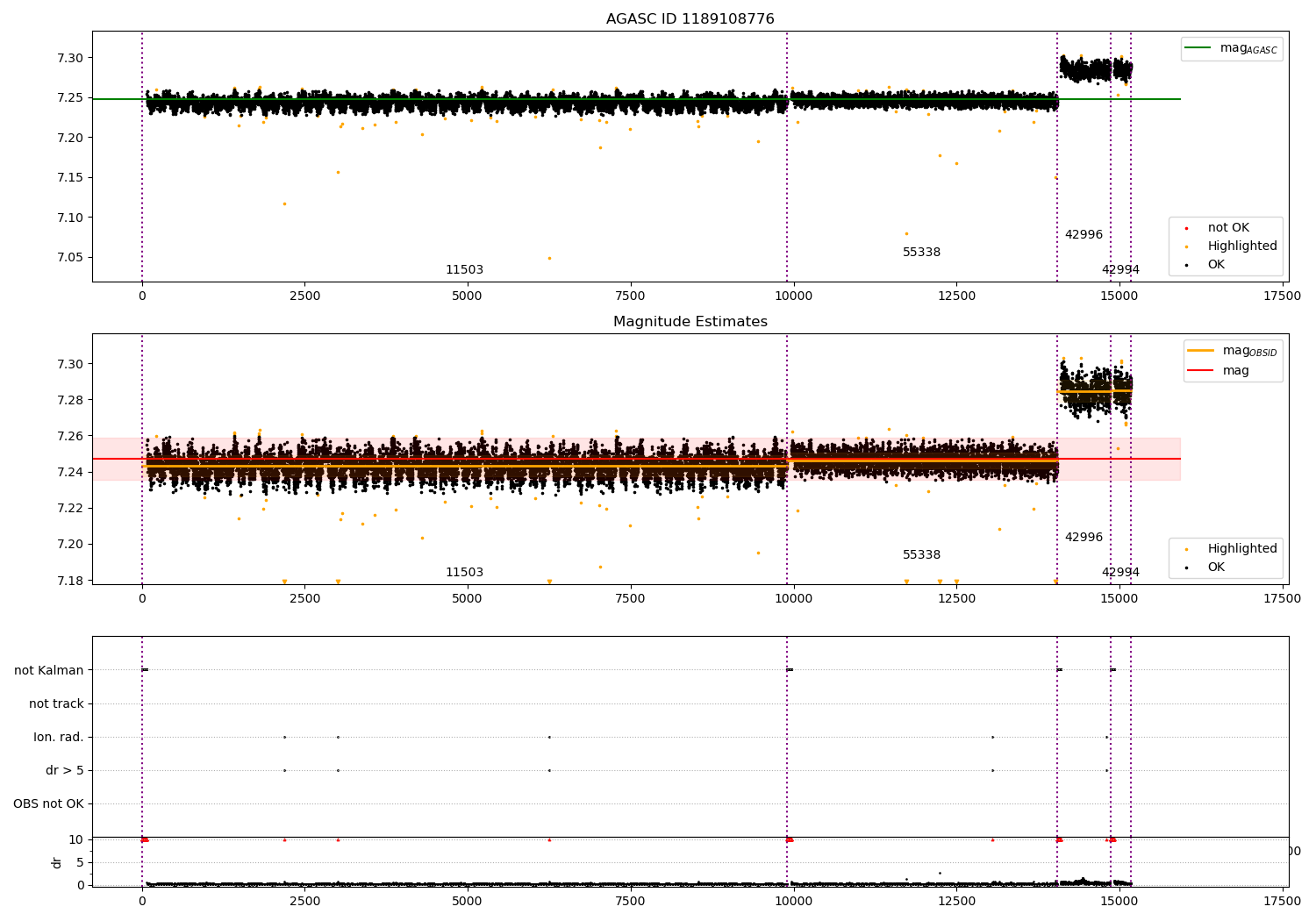Viewport: 1316px width, 921px height.
Task: Click obsid label 42996 in top plot
Action: click(x=1084, y=235)
